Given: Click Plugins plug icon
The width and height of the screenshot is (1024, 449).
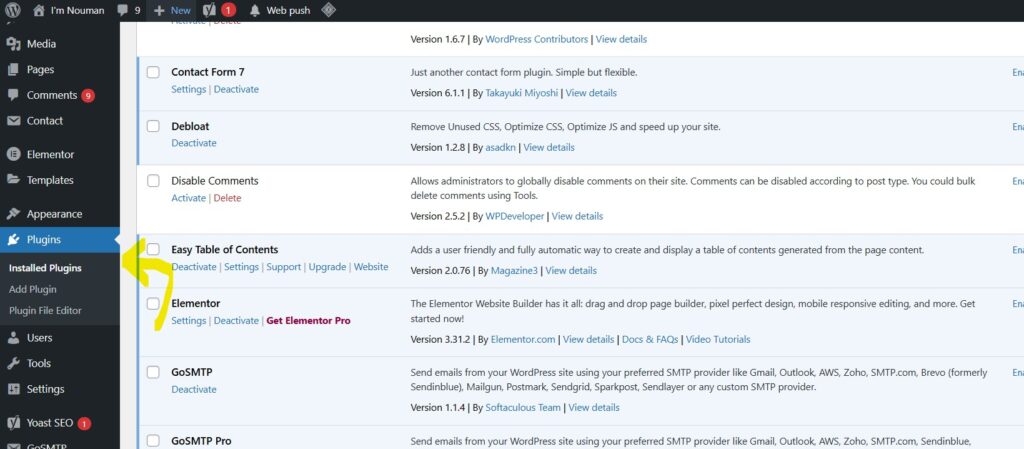Looking at the screenshot, I should coord(13,240).
